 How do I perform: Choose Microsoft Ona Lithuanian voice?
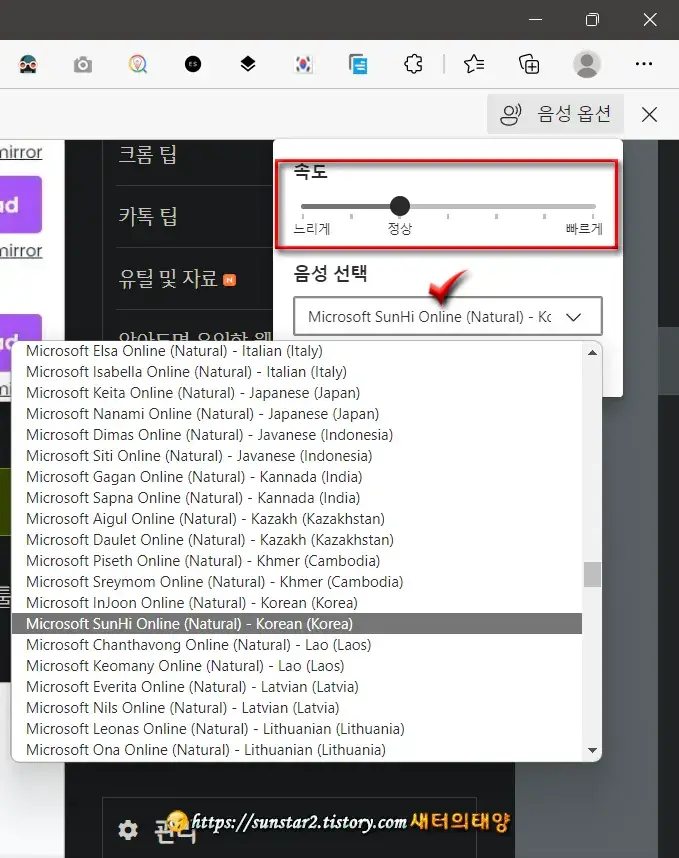point(297,750)
